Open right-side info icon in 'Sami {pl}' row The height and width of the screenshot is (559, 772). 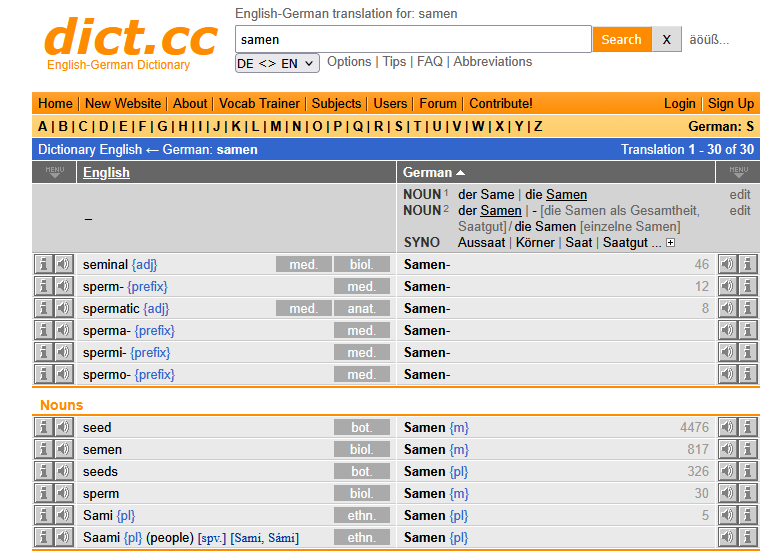pos(747,515)
